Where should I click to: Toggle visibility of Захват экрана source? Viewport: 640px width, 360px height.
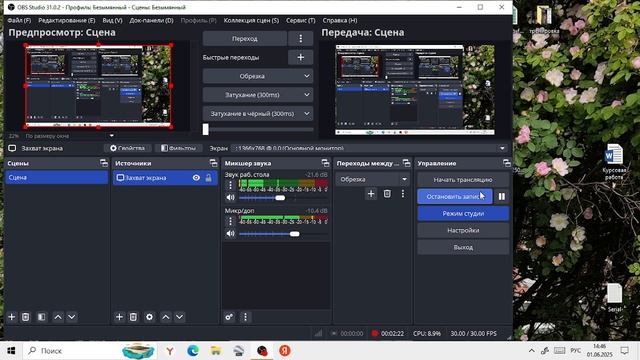tap(196, 178)
